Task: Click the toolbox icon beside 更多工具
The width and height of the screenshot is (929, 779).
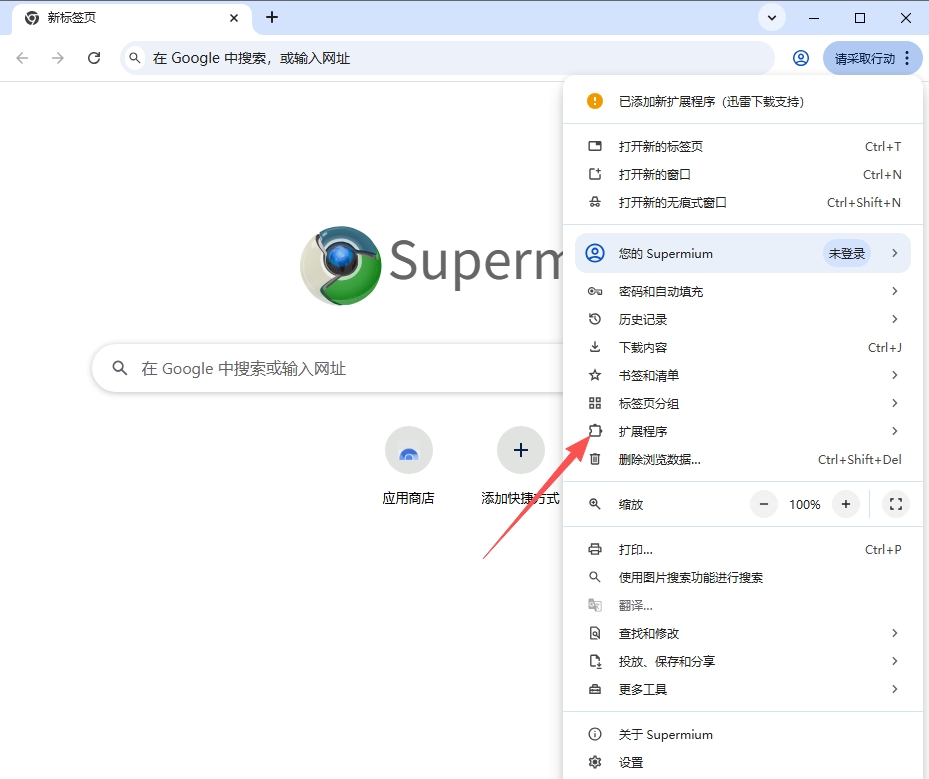Action: (x=595, y=689)
